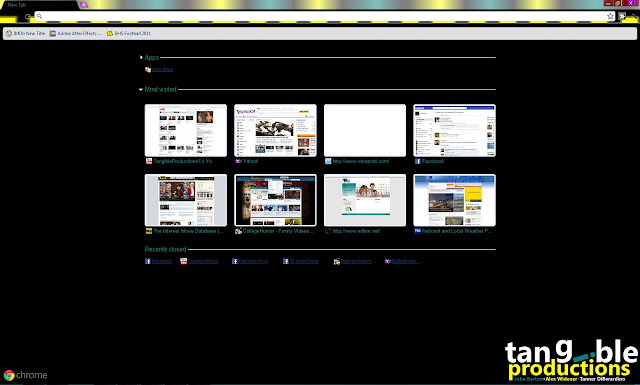Click the Facebook title under its thumbnail

pos(433,161)
